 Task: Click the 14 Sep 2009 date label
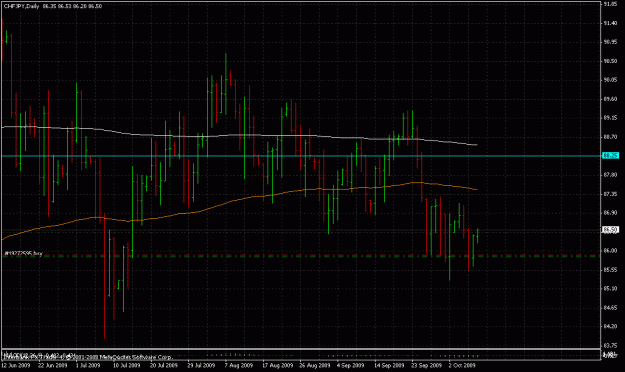point(389,365)
